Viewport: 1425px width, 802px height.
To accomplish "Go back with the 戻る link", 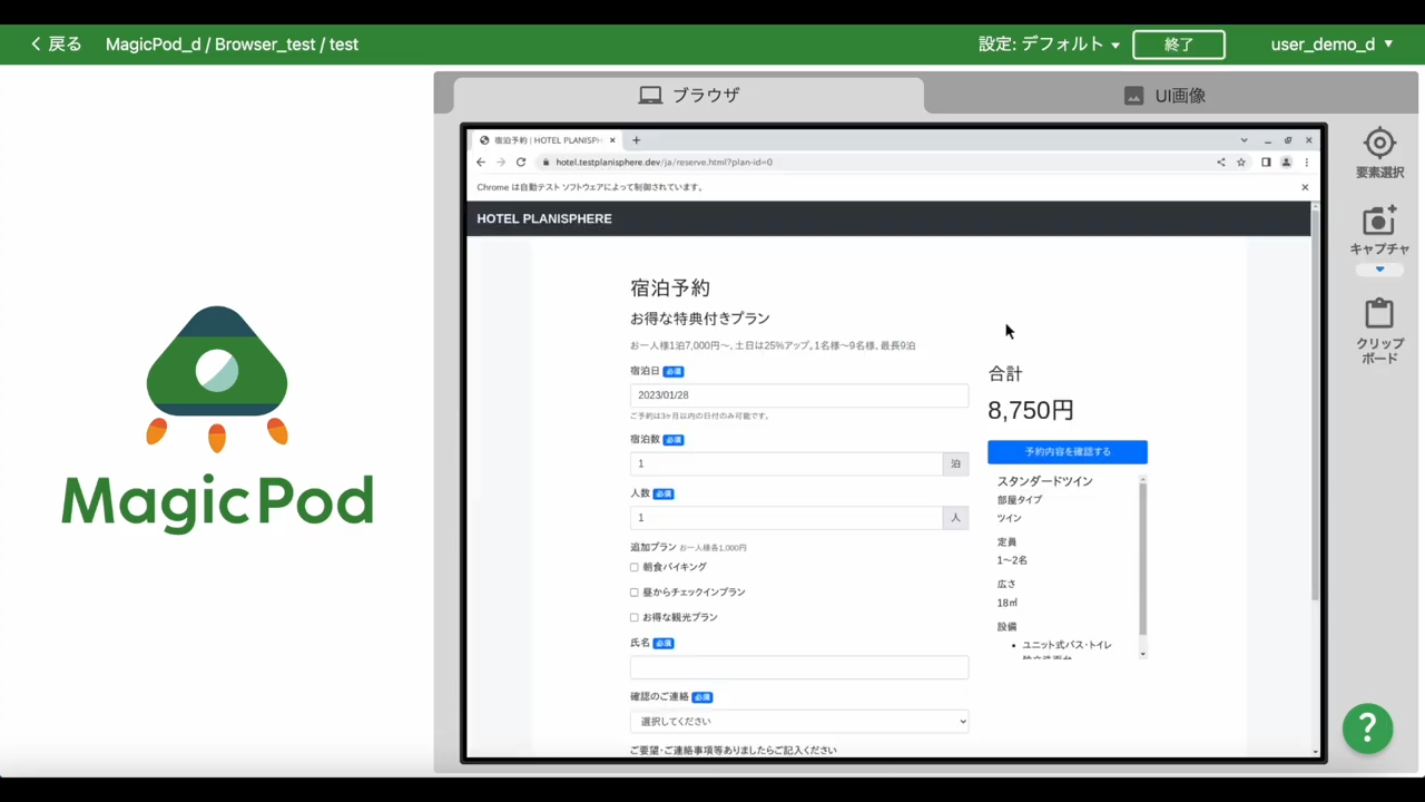I will click(56, 44).
